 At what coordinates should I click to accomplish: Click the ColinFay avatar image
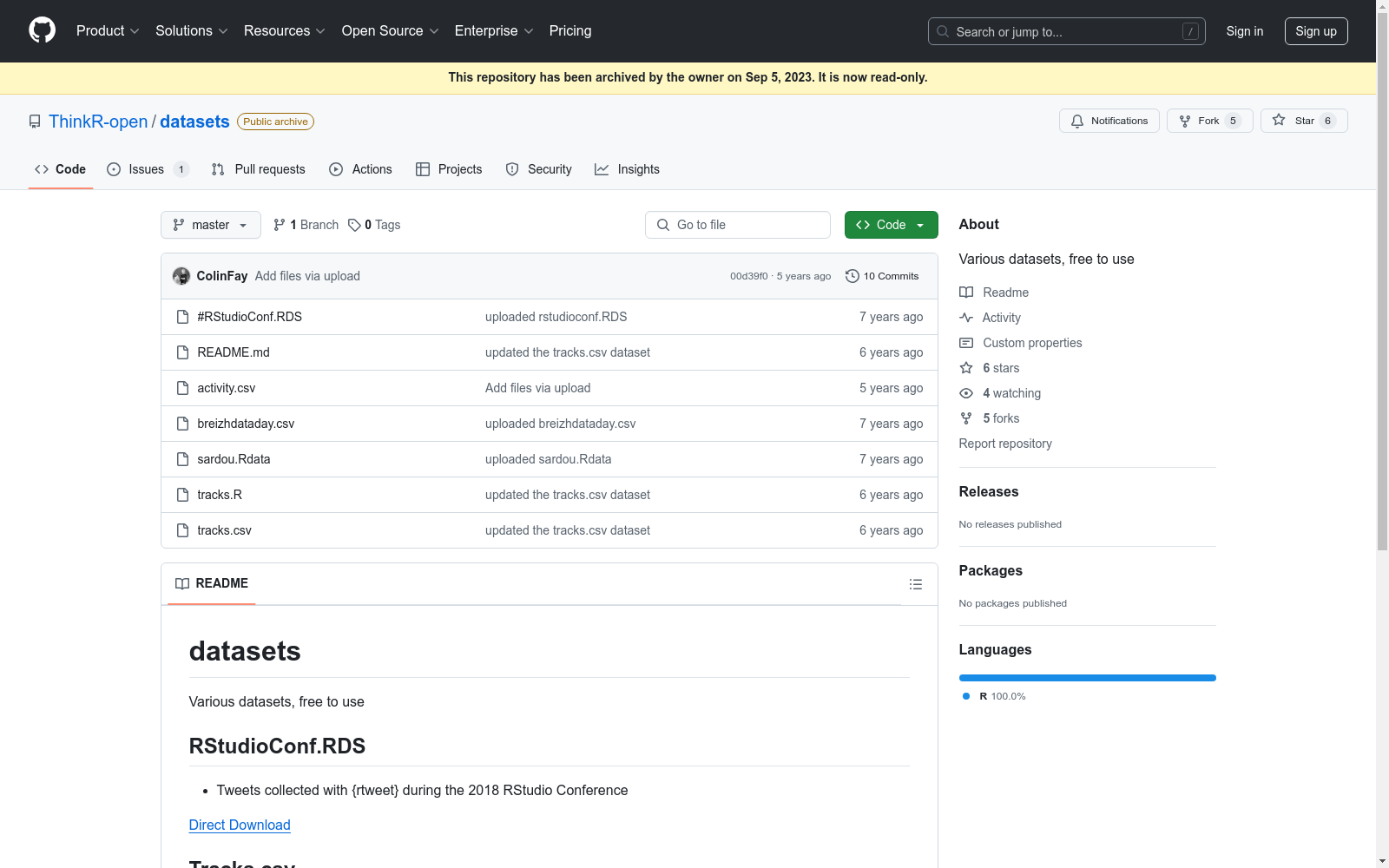[181, 276]
